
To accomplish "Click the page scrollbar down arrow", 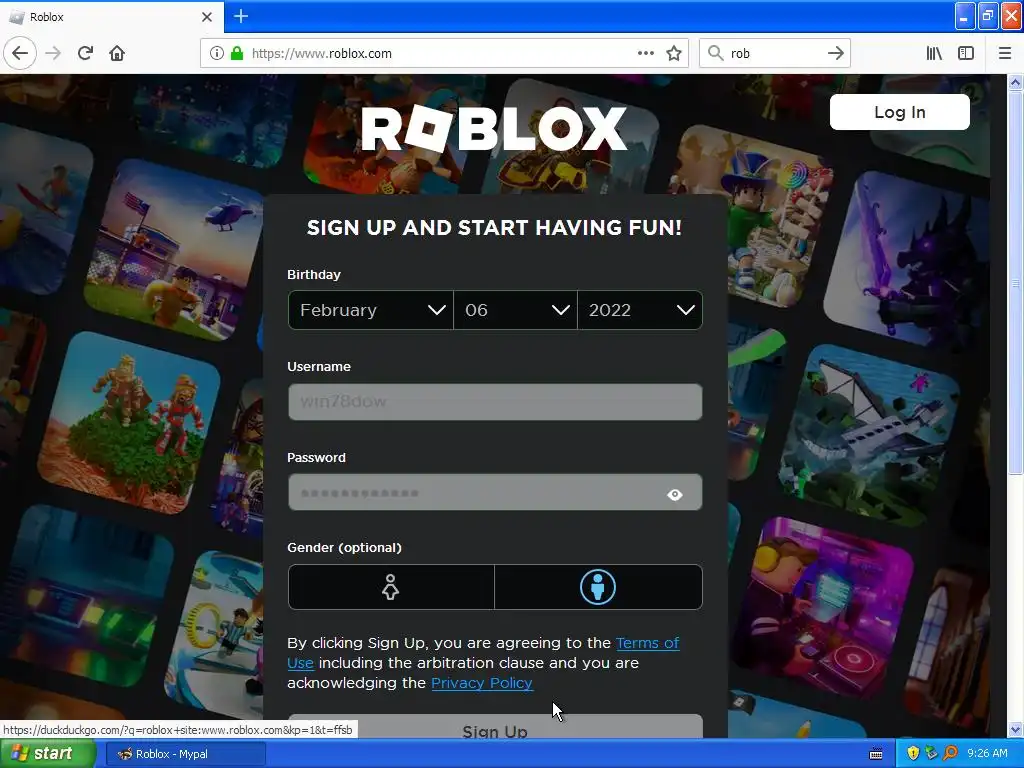I will (x=1015, y=729).
